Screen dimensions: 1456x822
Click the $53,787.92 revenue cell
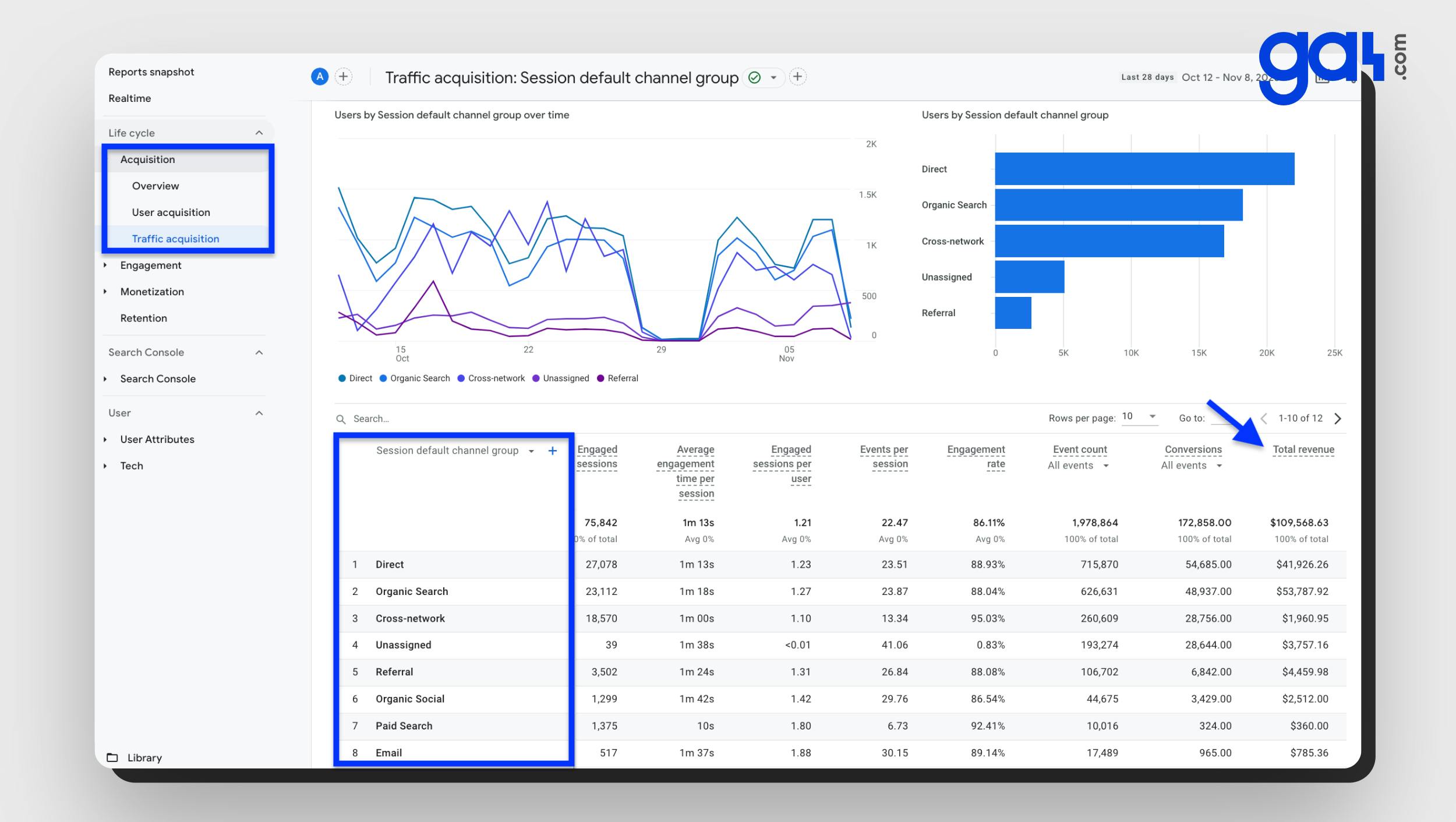(1302, 591)
